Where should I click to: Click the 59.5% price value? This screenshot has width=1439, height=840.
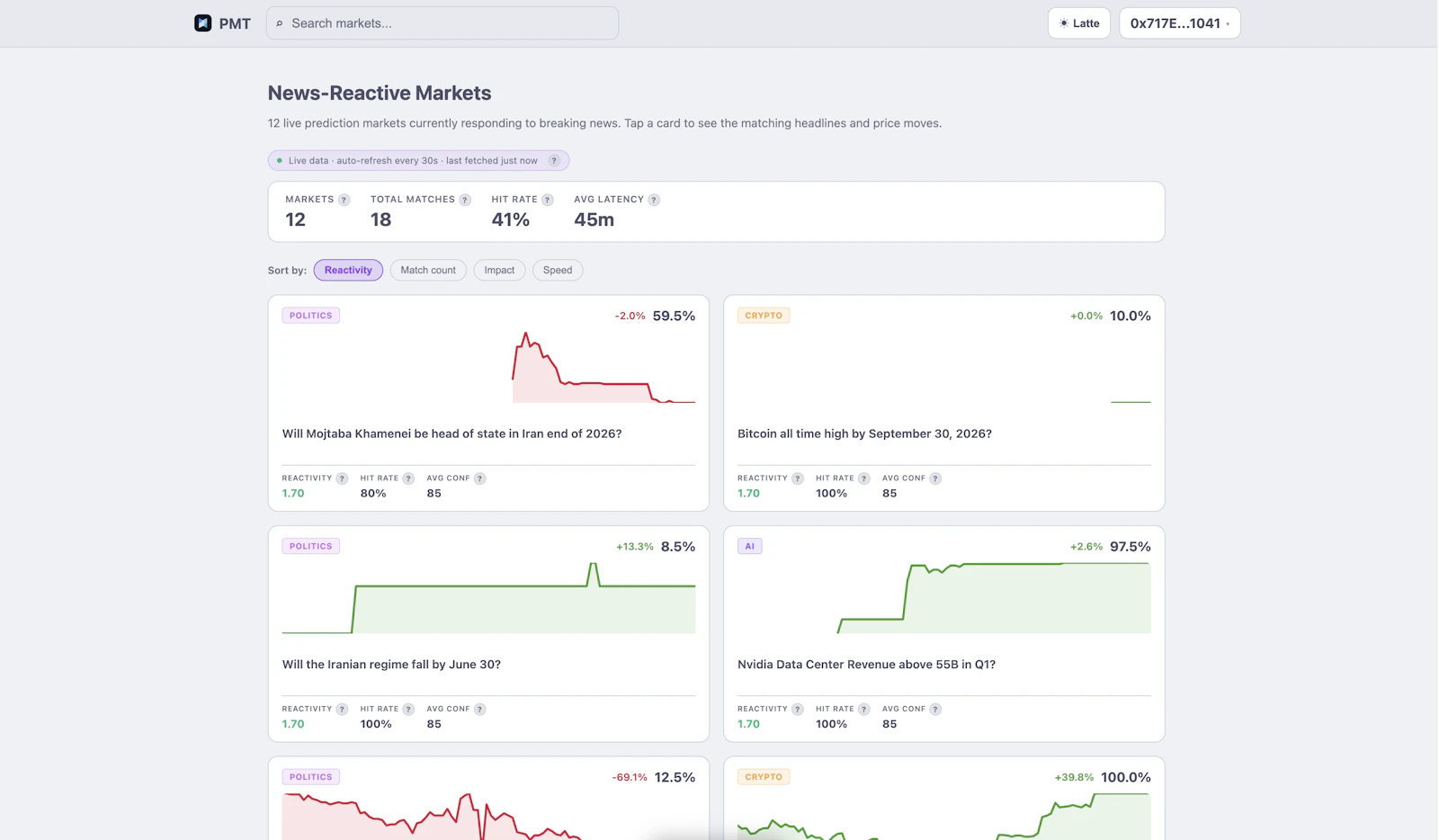click(x=674, y=316)
